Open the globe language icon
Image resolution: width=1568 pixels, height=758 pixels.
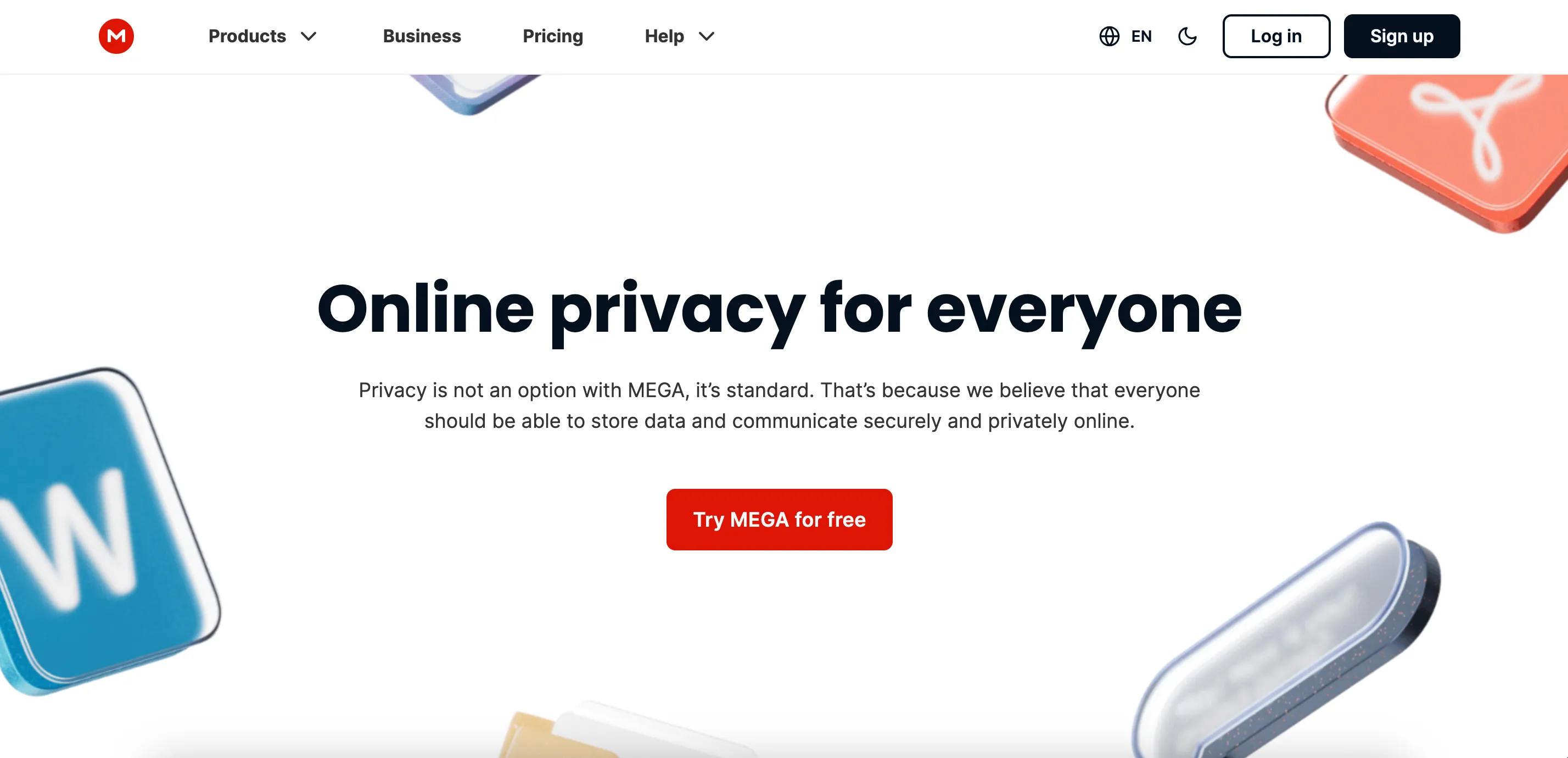point(1109,36)
